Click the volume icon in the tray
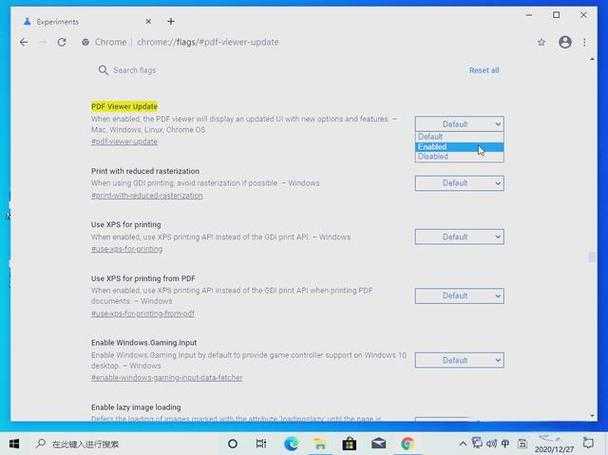Viewport: 608px width, 455px height. (x=491, y=443)
